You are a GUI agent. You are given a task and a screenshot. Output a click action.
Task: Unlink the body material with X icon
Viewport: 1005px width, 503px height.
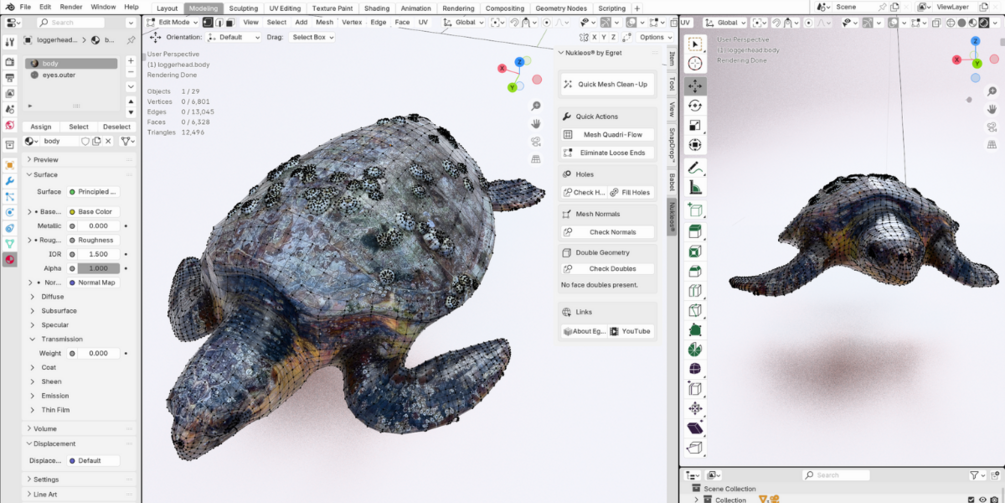108,141
